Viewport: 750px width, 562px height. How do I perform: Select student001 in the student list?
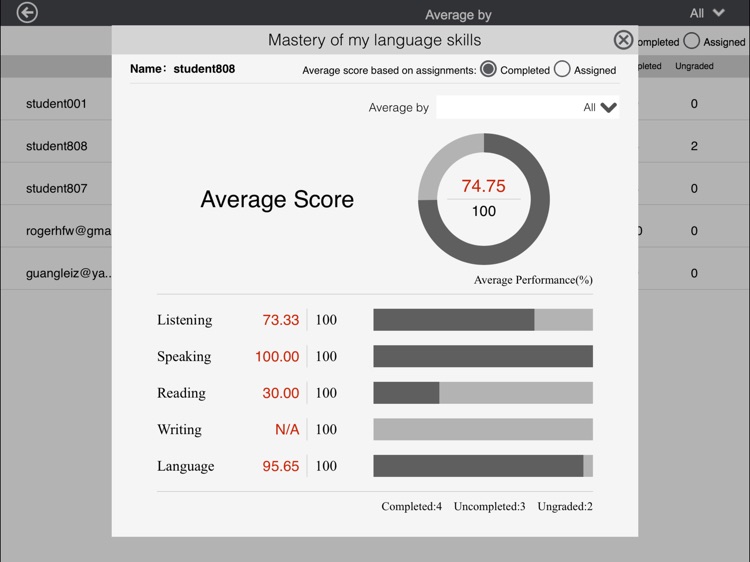(x=56, y=104)
